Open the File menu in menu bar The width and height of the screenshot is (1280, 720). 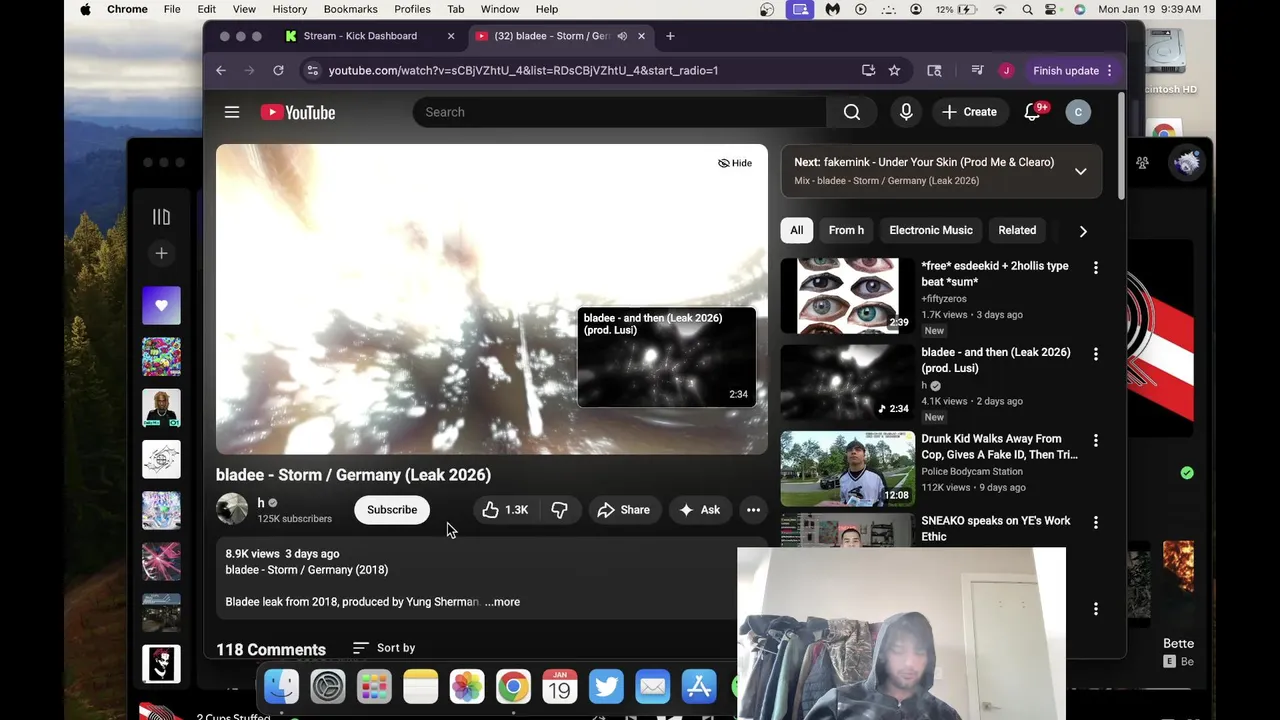point(172,9)
